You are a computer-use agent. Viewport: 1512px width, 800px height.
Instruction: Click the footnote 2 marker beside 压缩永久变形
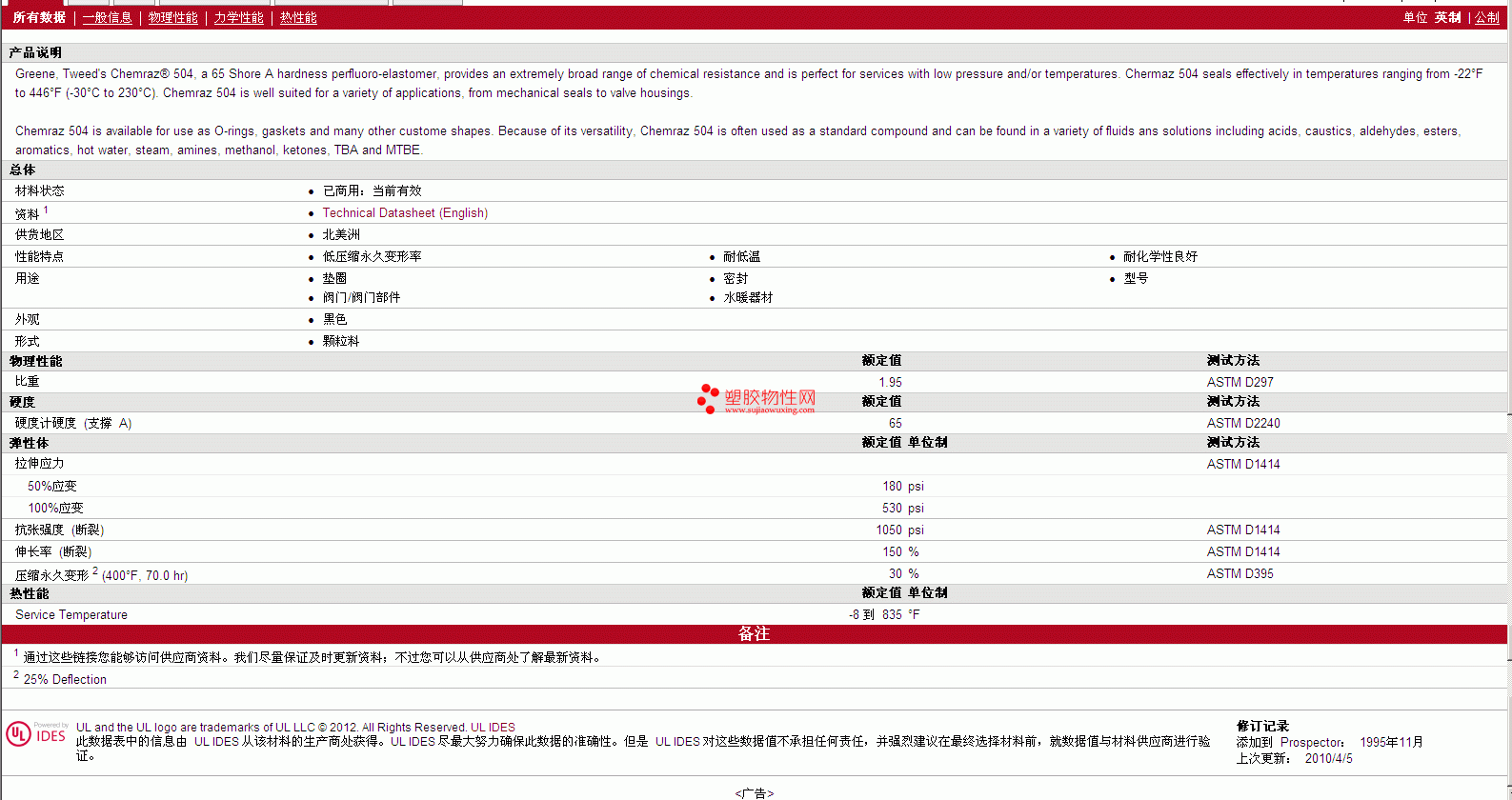point(95,570)
